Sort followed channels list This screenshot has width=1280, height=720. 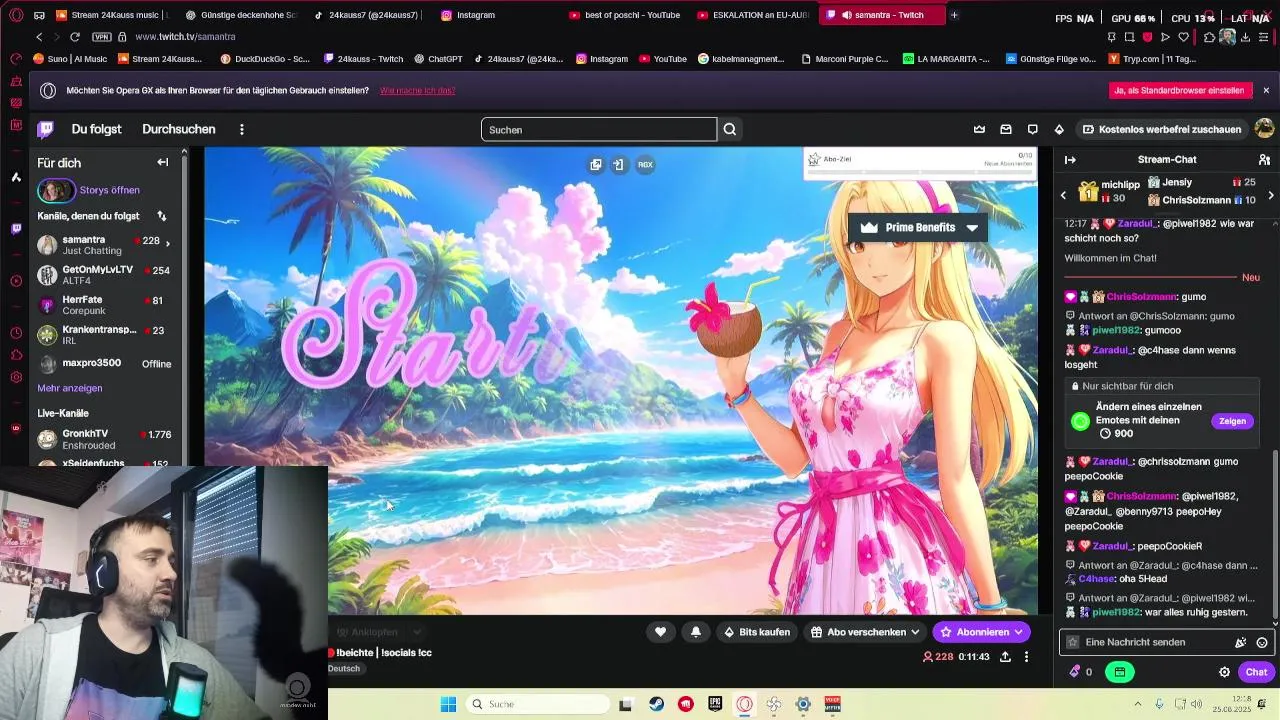pyautogui.click(x=161, y=216)
